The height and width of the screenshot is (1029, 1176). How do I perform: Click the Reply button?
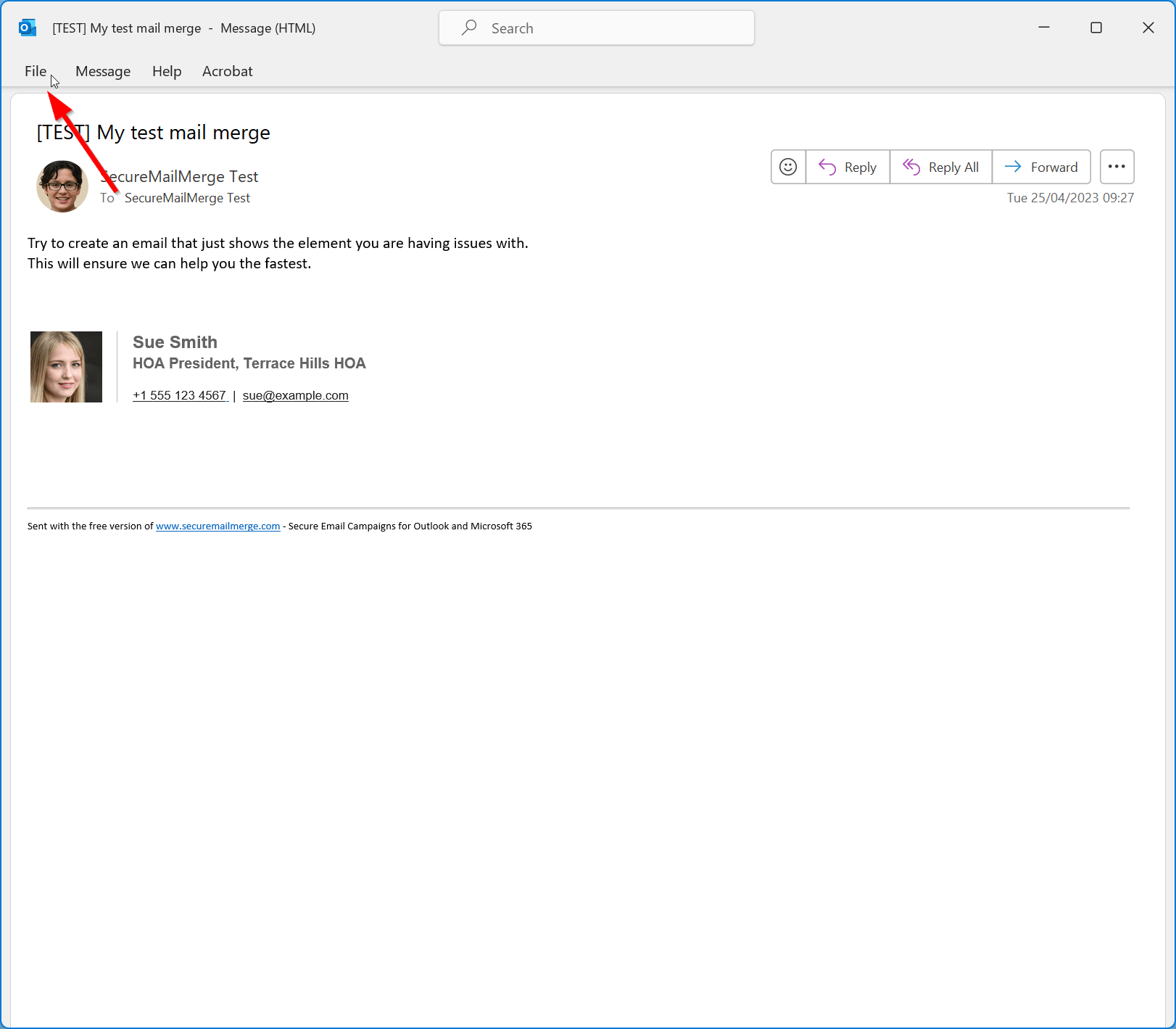(848, 167)
